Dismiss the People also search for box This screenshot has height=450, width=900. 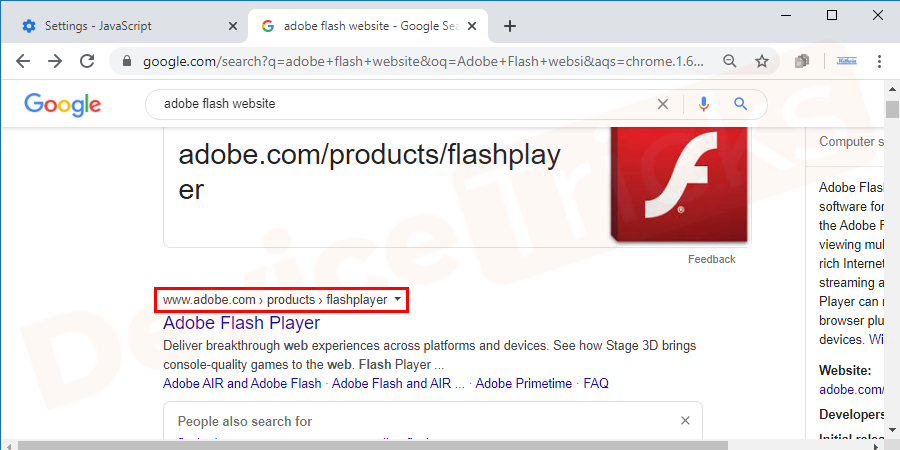[x=685, y=421]
